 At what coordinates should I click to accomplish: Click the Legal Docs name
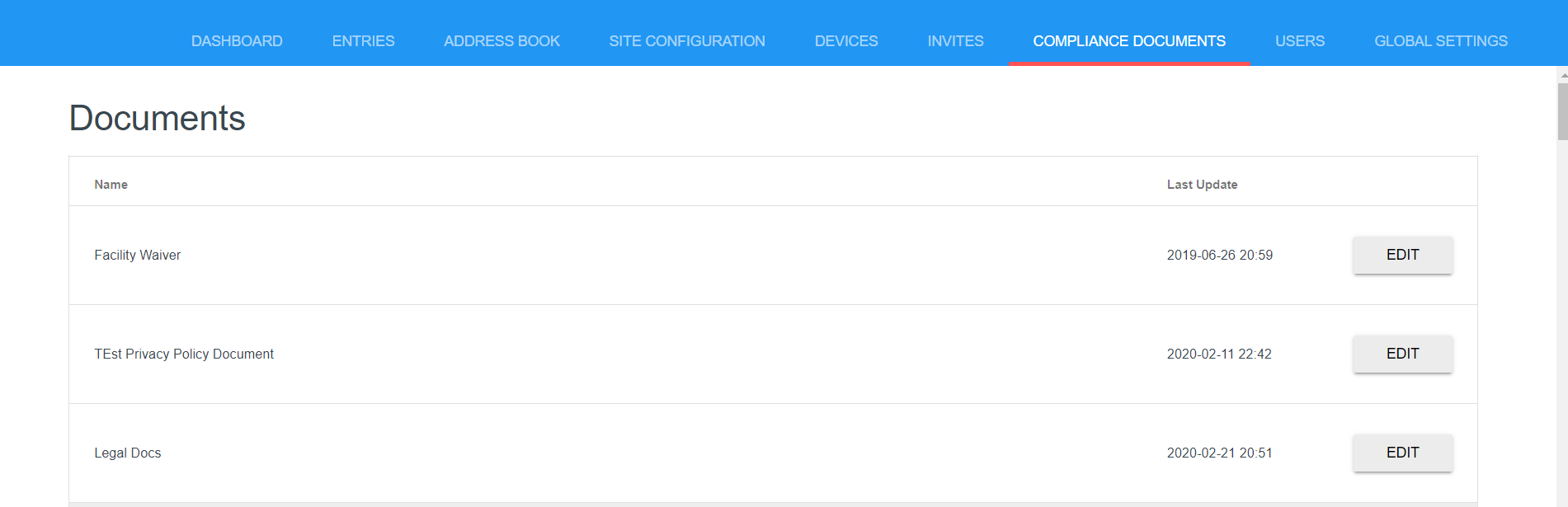[128, 453]
